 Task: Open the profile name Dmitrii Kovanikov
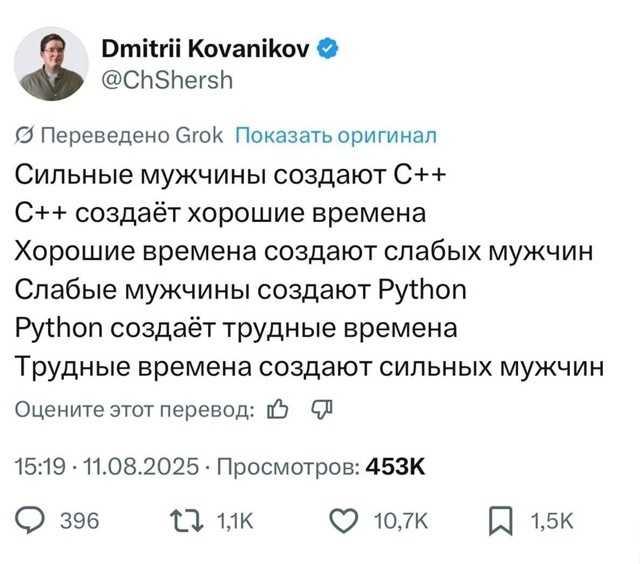click(207, 48)
